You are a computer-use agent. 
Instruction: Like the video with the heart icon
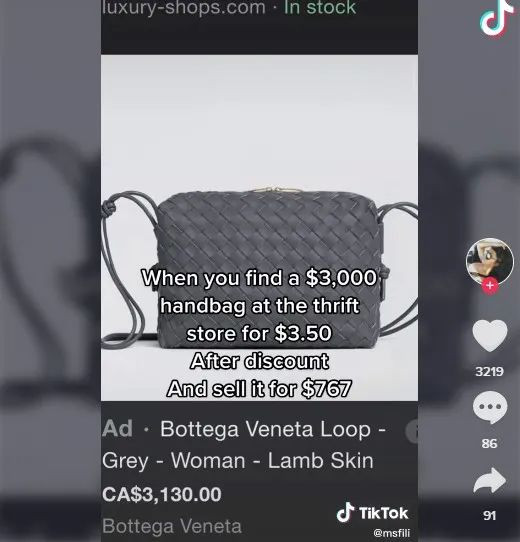[x=490, y=336]
